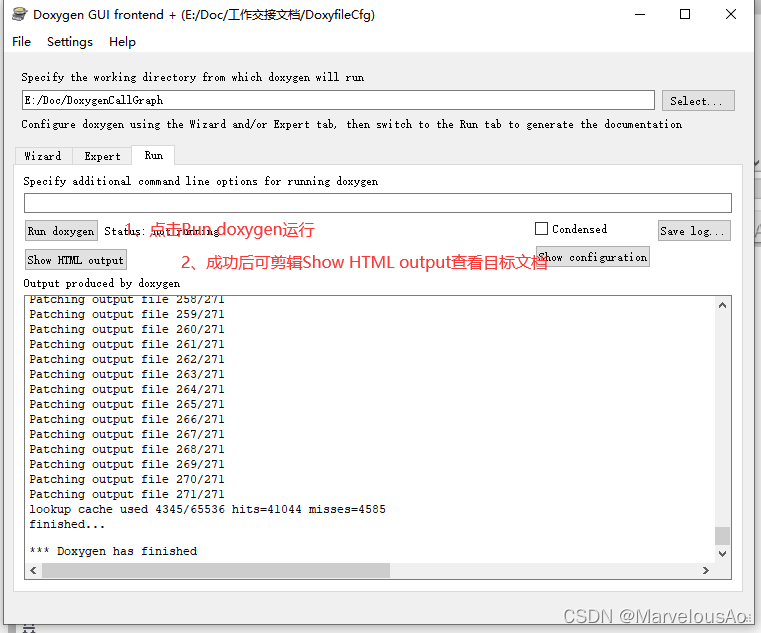Click the Select... working directory button

click(698, 101)
